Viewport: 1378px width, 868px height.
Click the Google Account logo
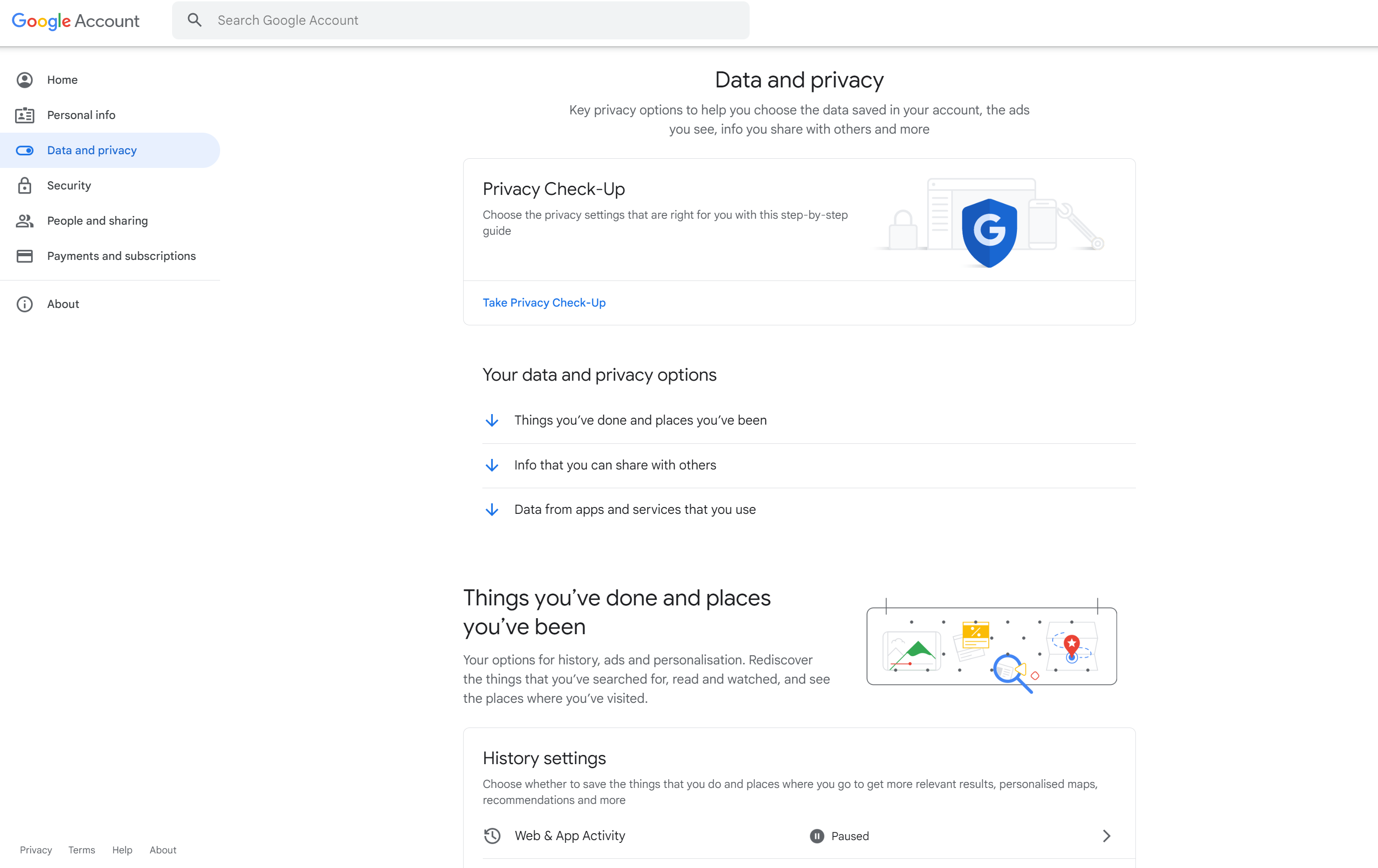(x=76, y=21)
